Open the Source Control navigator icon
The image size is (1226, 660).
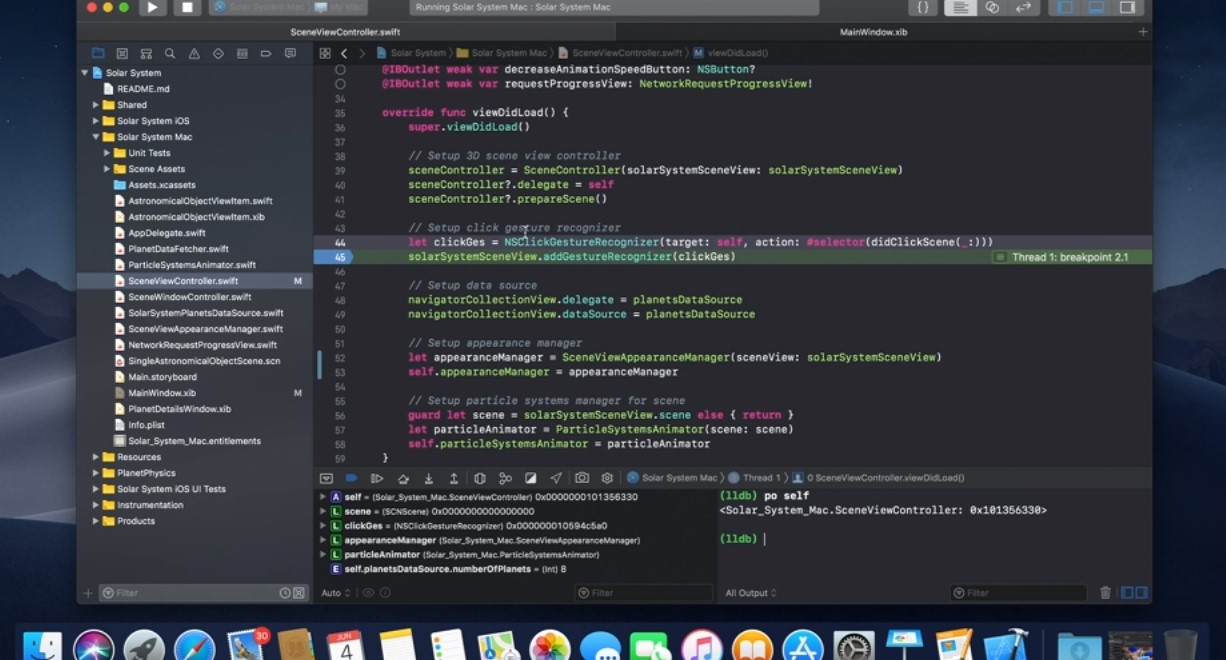(122, 53)
